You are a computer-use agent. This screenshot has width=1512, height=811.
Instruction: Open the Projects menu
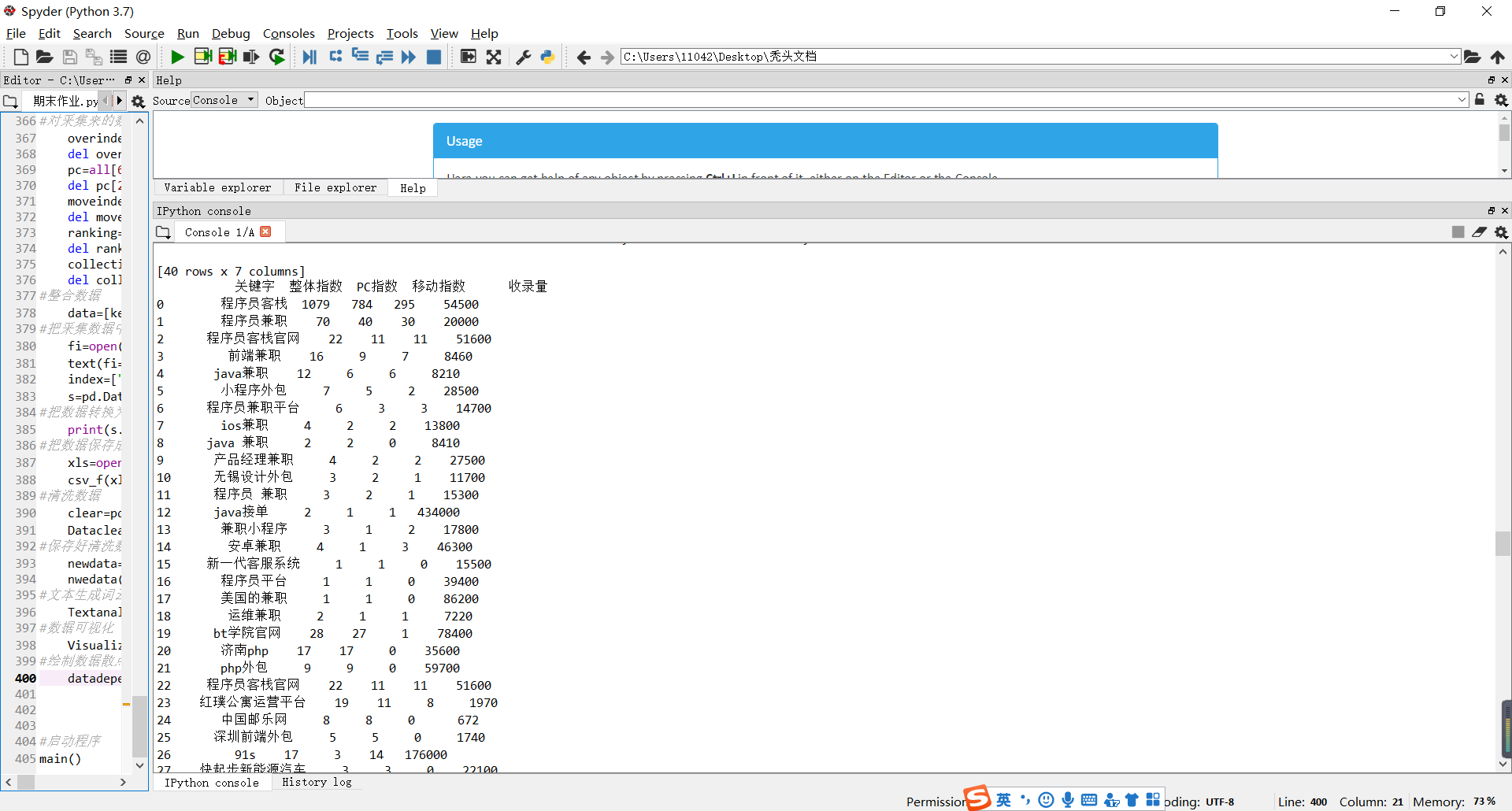point(350,33)
